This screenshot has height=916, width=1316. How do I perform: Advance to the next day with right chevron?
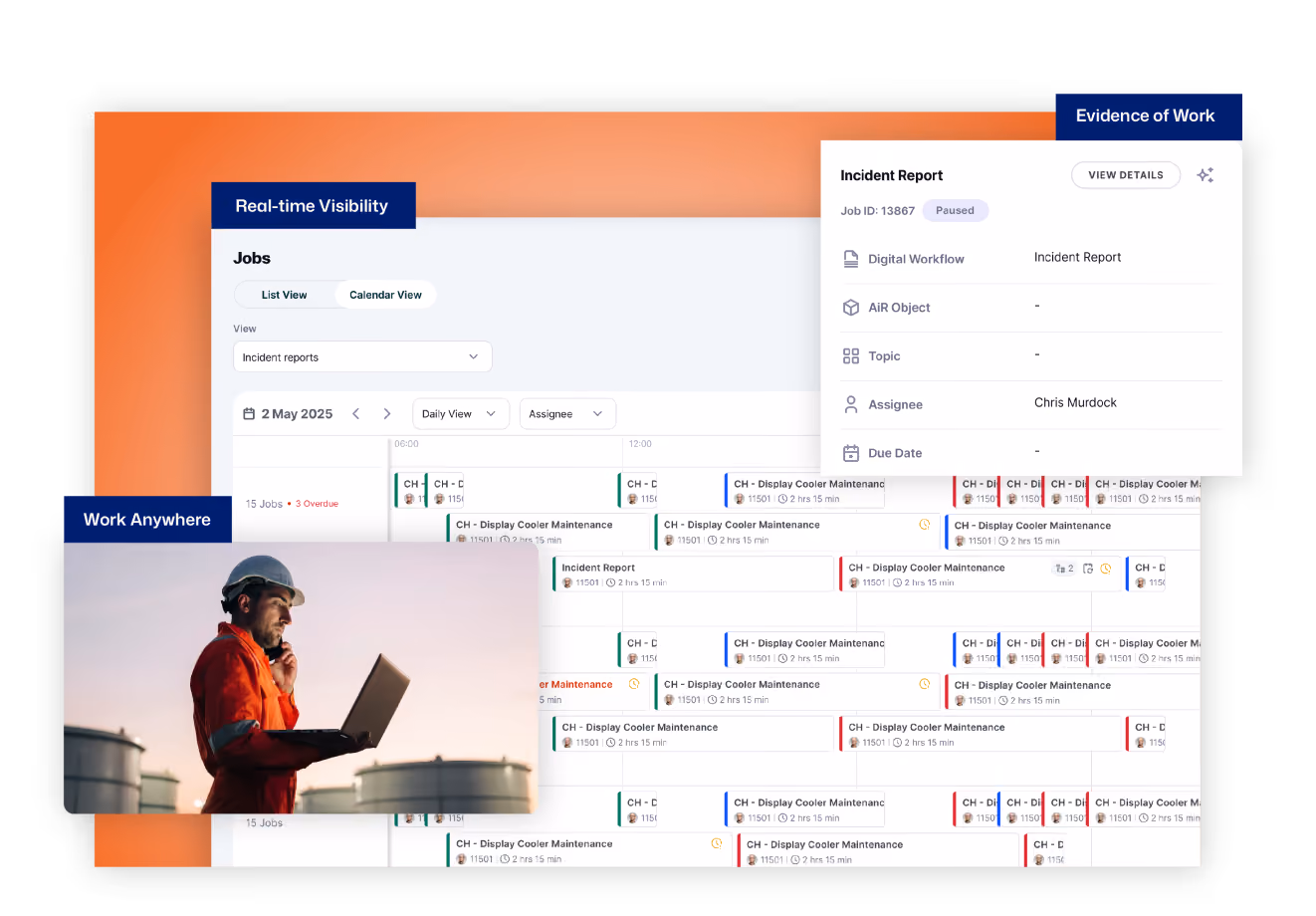387,414
